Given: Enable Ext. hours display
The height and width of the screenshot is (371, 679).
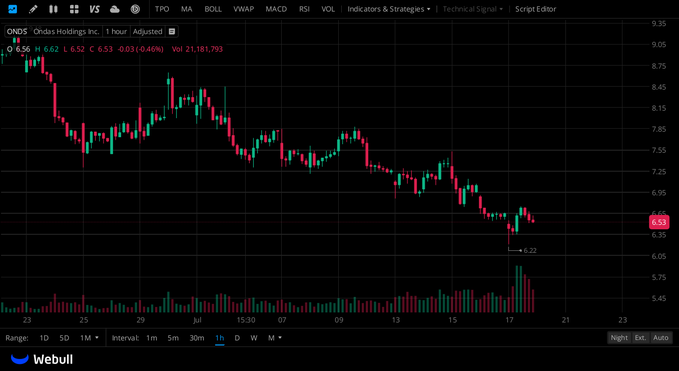Looking at the screenshot, I should click(x=640, y=338).
